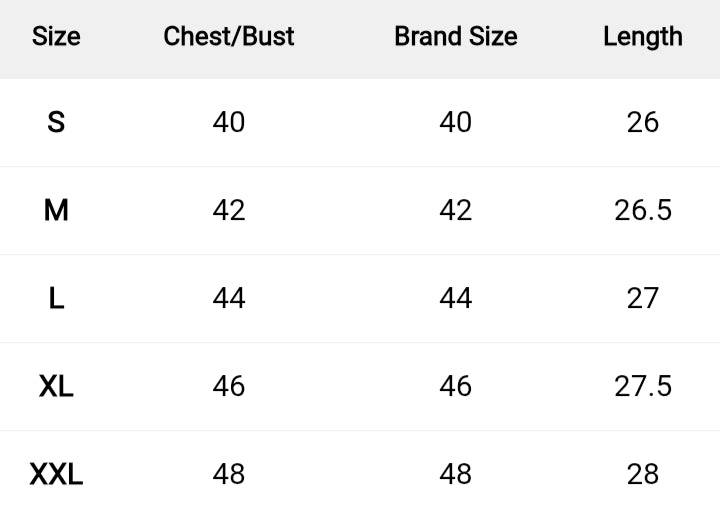Click chest value 48 for size XXL

point(229,474)
